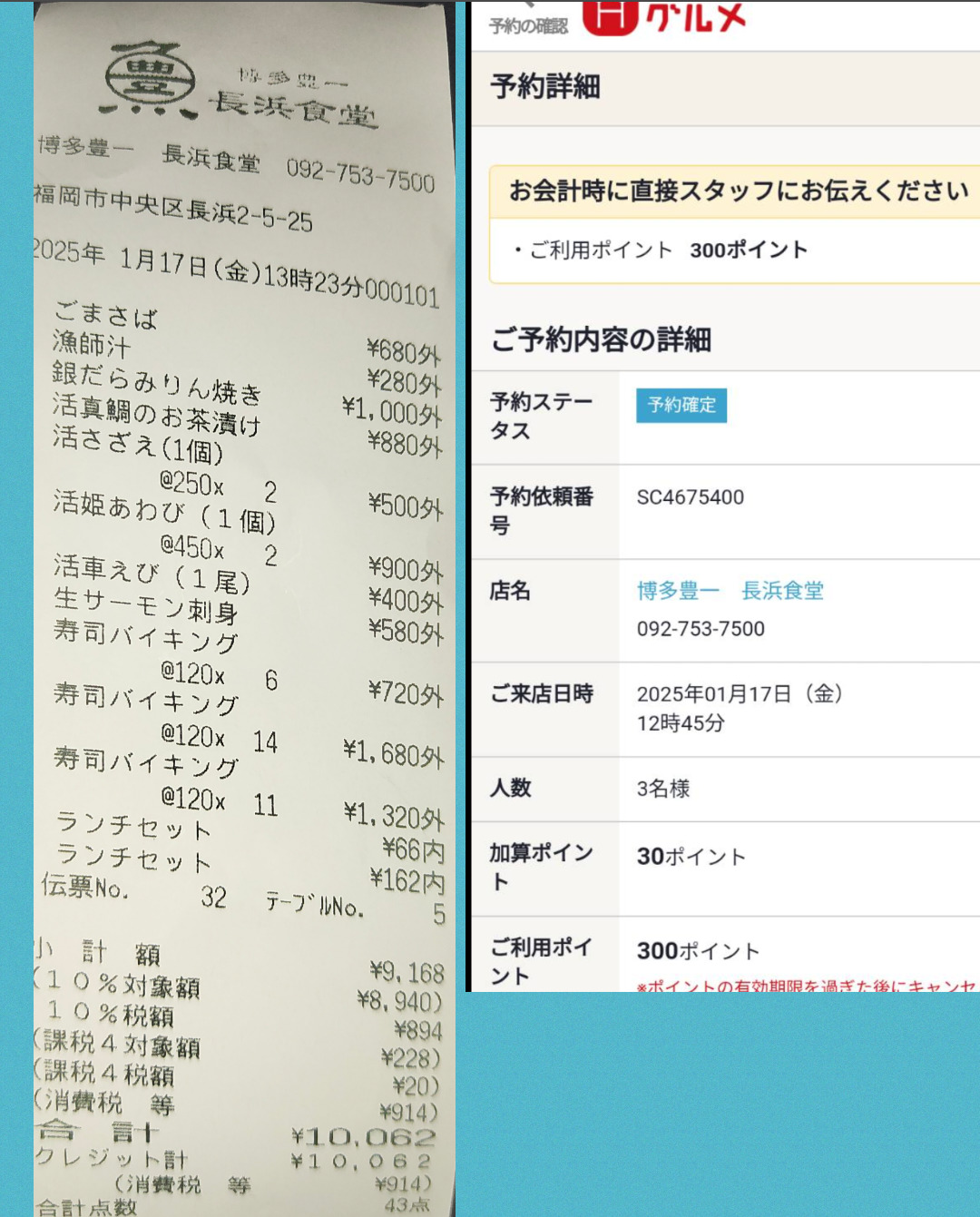Image resolution: width=980 pixels, height=1217 pixels.
Task: Select the 3名様 party size value
Action: (x=663, y=789)
